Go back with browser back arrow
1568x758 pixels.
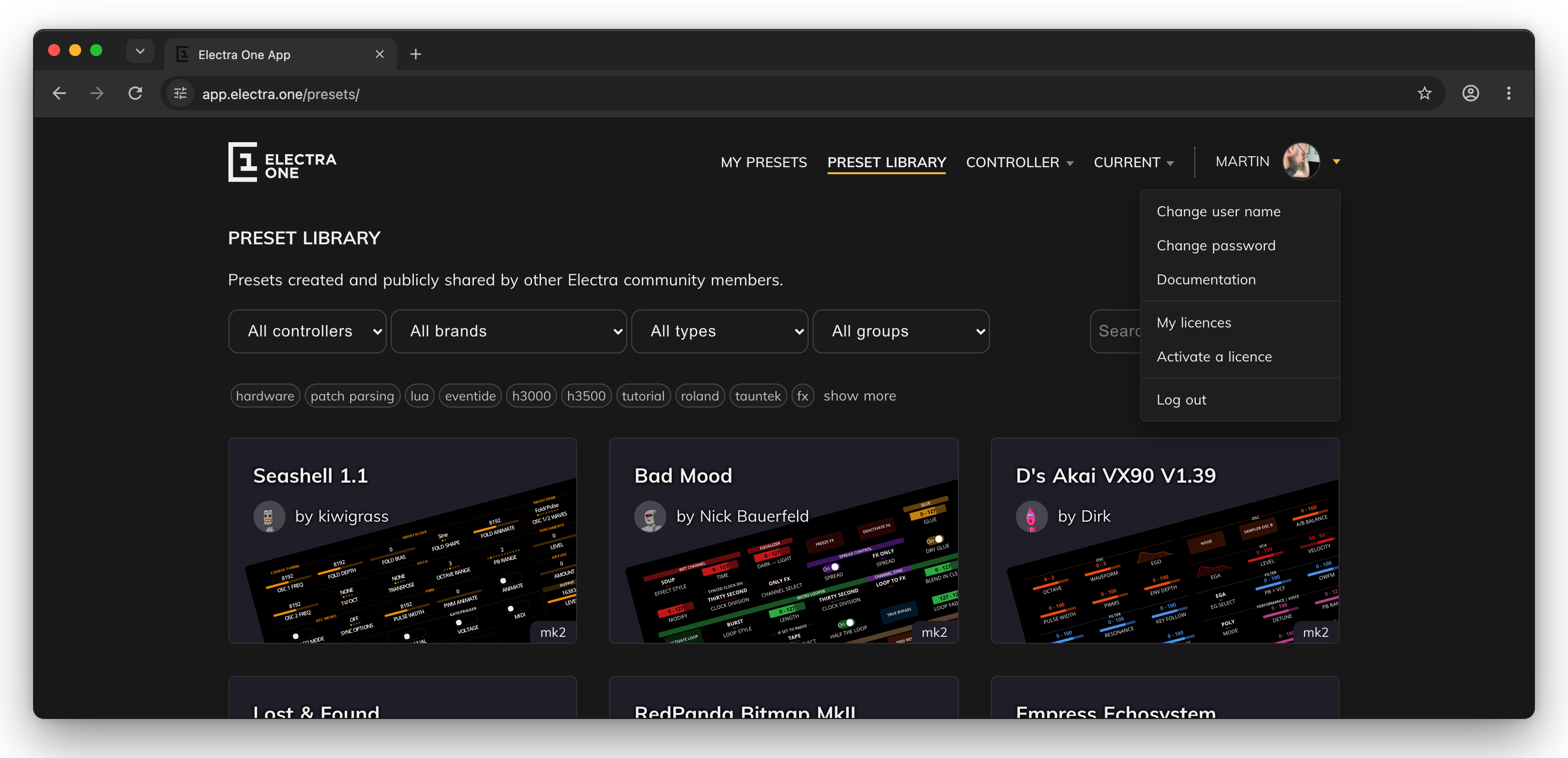click(x=59, y=93)
